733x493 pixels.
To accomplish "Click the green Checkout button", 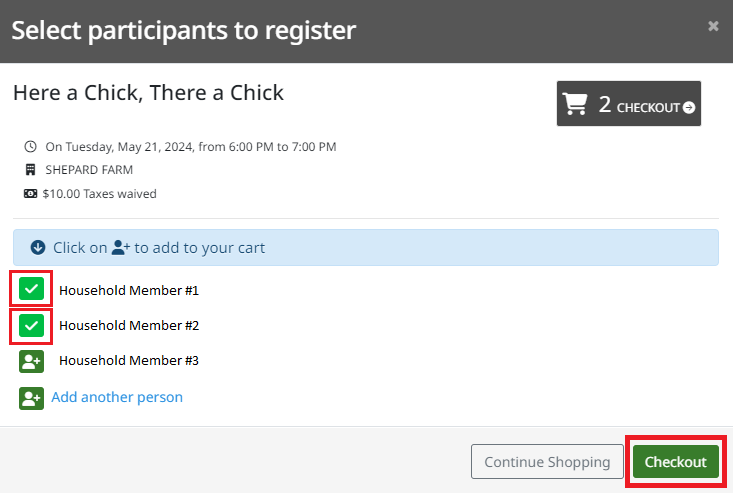I will (x=676, y=462).
